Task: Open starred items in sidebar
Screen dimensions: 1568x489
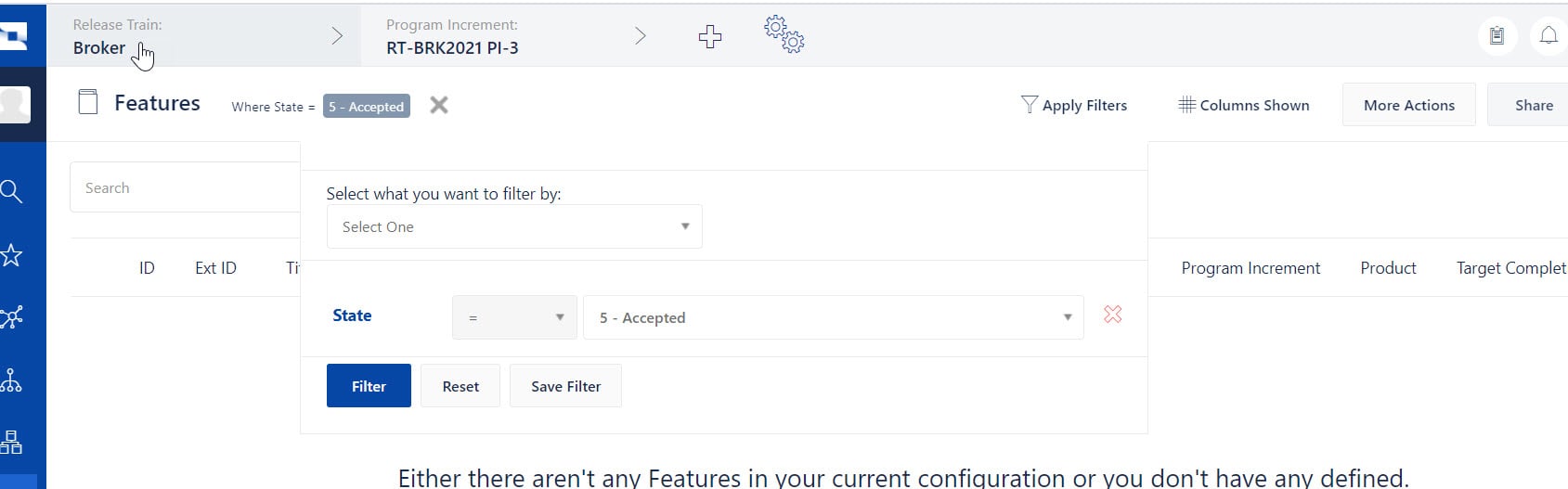Action: (x=11, y=255)
